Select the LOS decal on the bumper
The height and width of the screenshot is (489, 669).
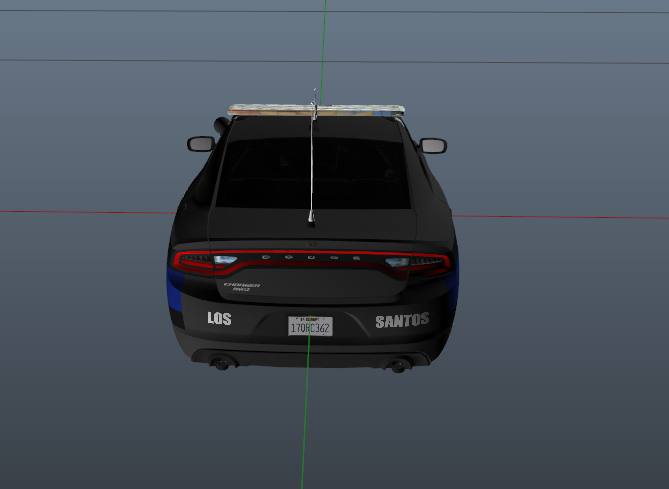tap(218, 319)
